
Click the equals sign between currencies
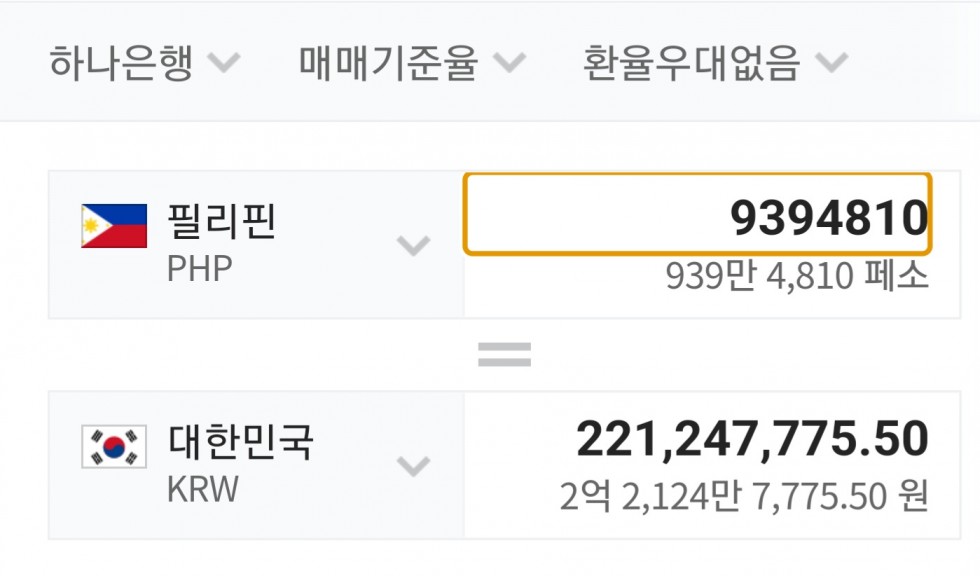[504, 354]
